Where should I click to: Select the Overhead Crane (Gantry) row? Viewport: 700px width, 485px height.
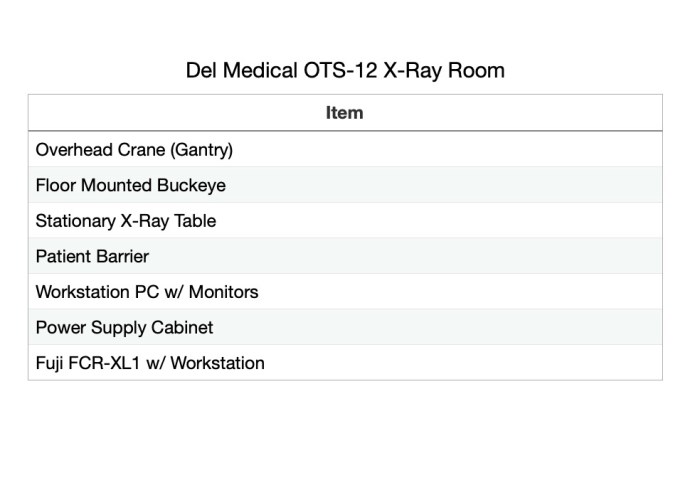click(345, 150)
